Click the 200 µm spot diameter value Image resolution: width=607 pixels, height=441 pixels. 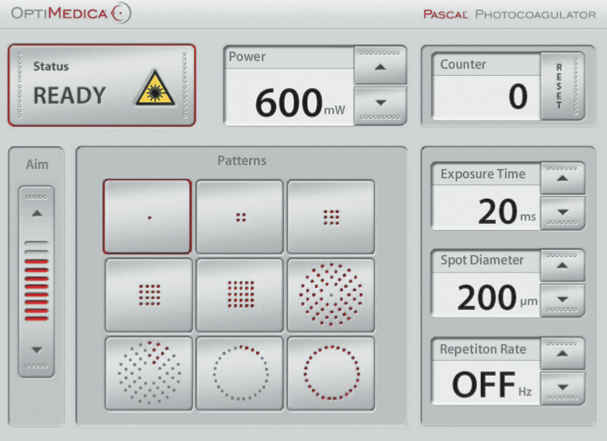click(x=497, y=298)
